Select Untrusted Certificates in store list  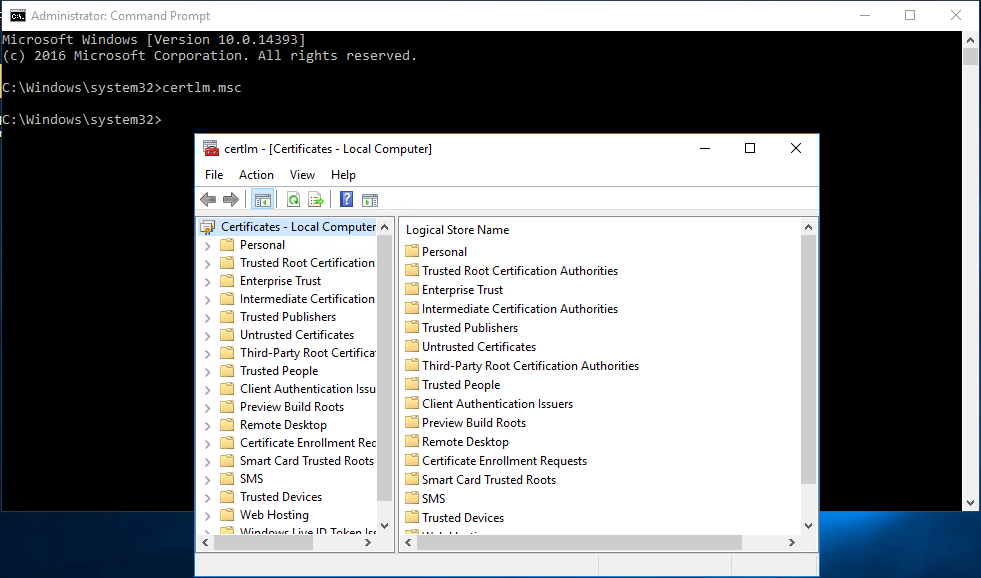(479, 347)
